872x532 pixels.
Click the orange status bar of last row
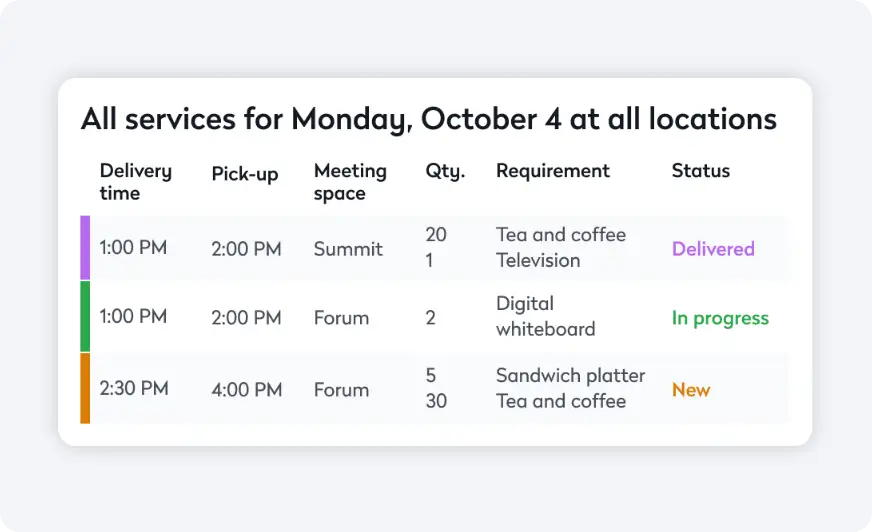(85, 388)
